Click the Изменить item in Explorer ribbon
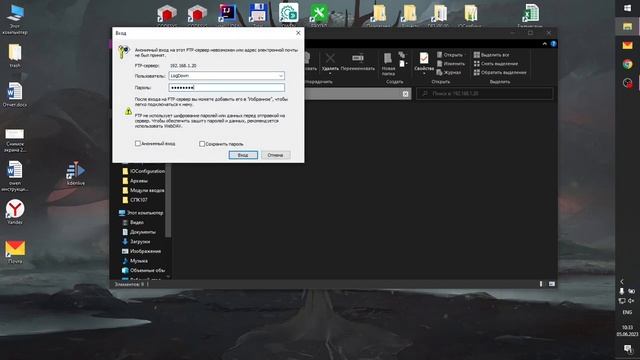The height and width of the screenshot is (360, 640). click(x=451, y=64)
